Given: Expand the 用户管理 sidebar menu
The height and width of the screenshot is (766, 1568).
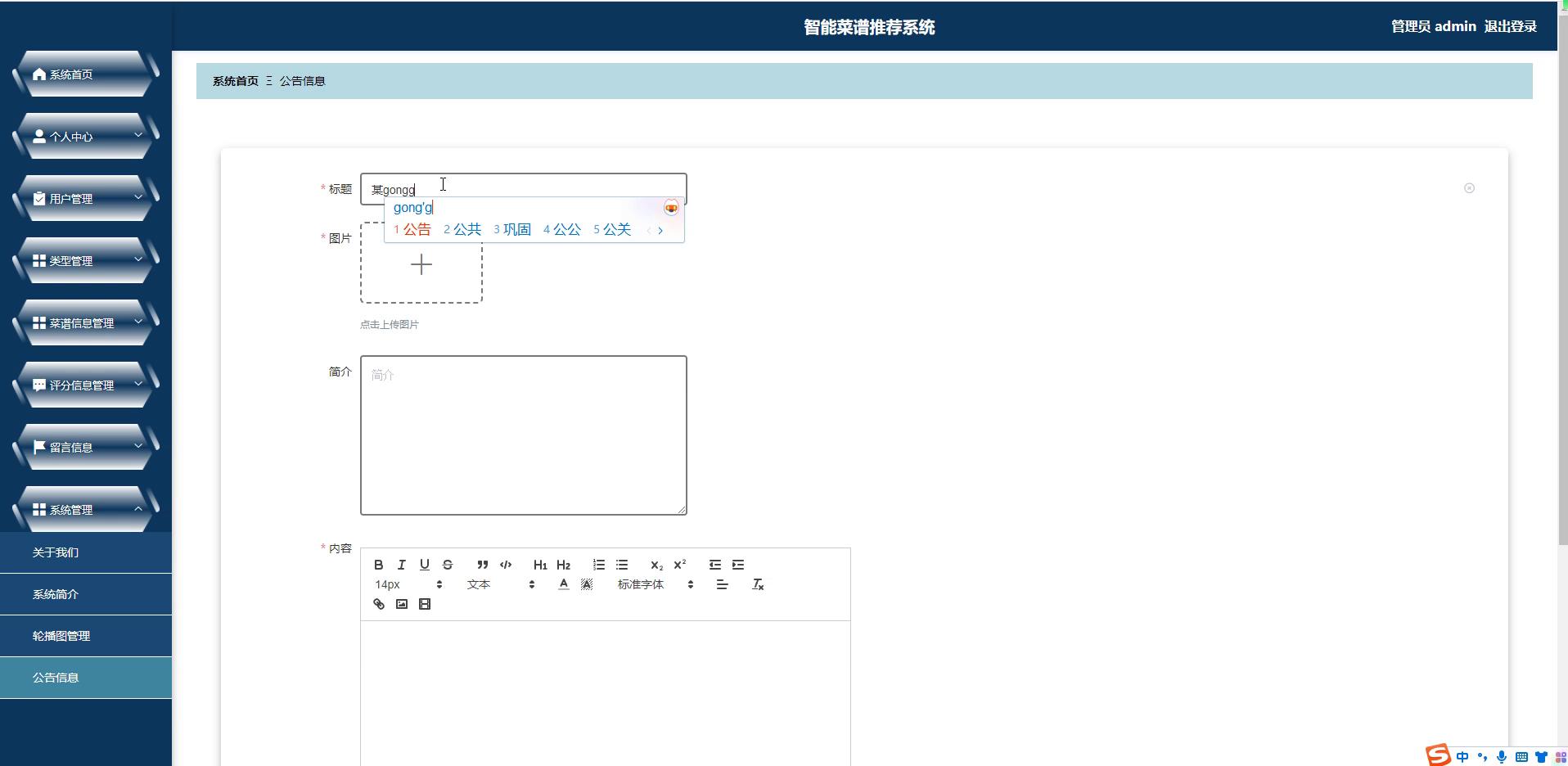Looking at the screenshot, I should click(x=85, y=199).
